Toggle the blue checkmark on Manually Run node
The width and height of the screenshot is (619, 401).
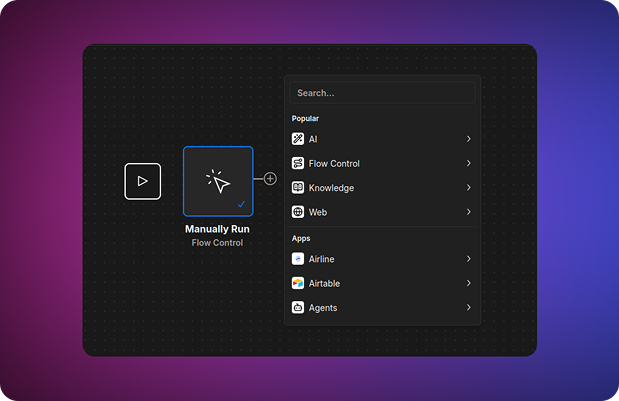242,204
